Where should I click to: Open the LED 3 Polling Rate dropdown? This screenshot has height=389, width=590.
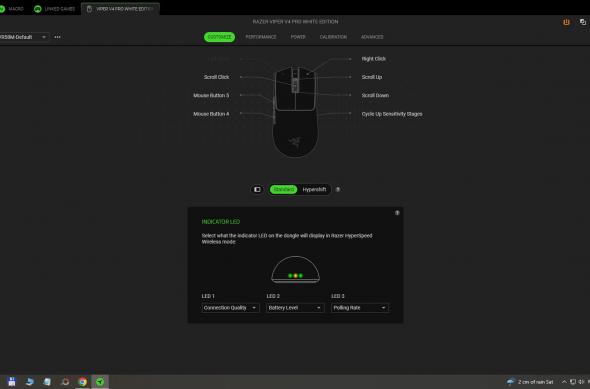point(360,308)
